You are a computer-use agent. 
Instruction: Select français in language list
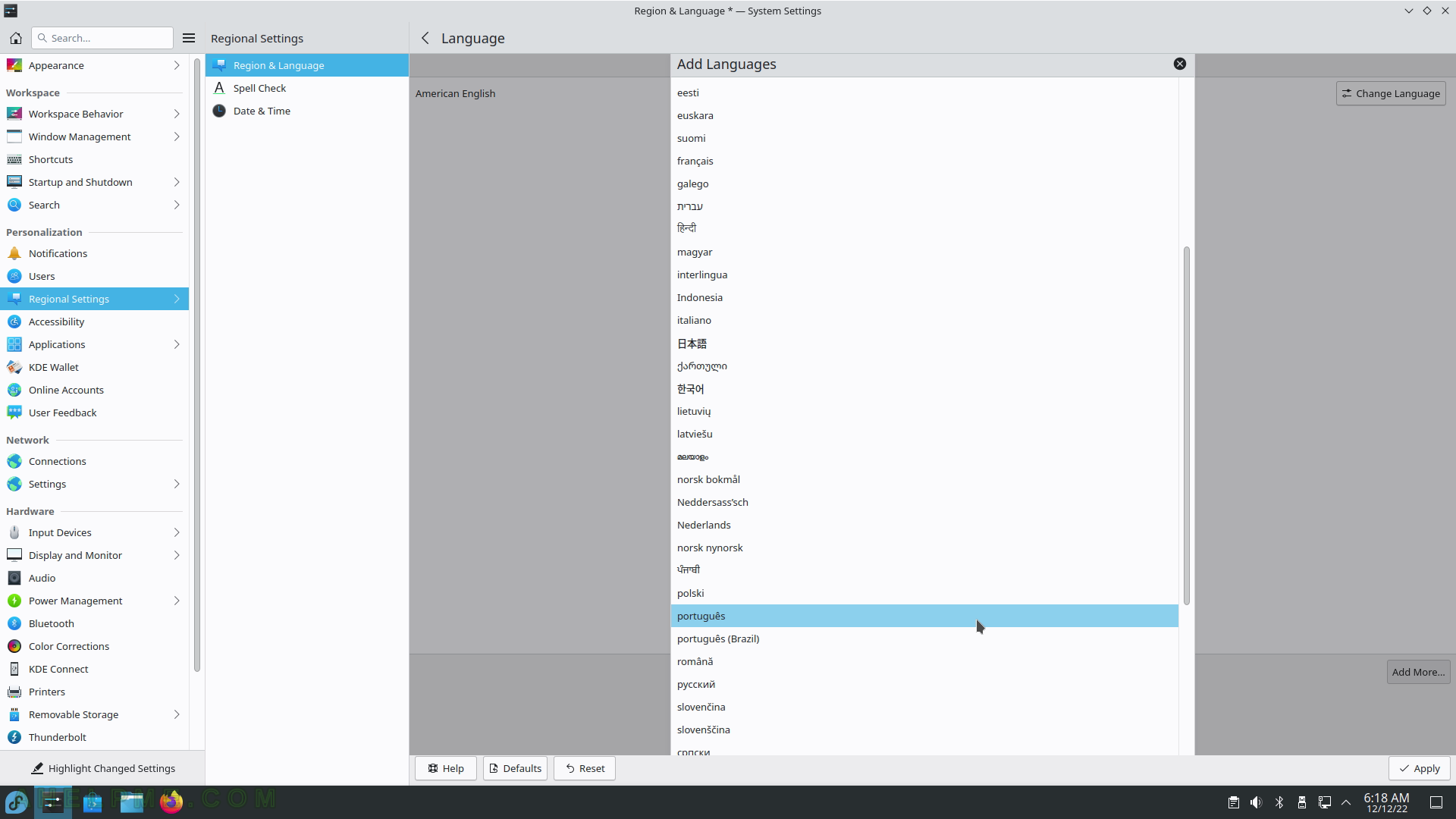tap(924, 161)
